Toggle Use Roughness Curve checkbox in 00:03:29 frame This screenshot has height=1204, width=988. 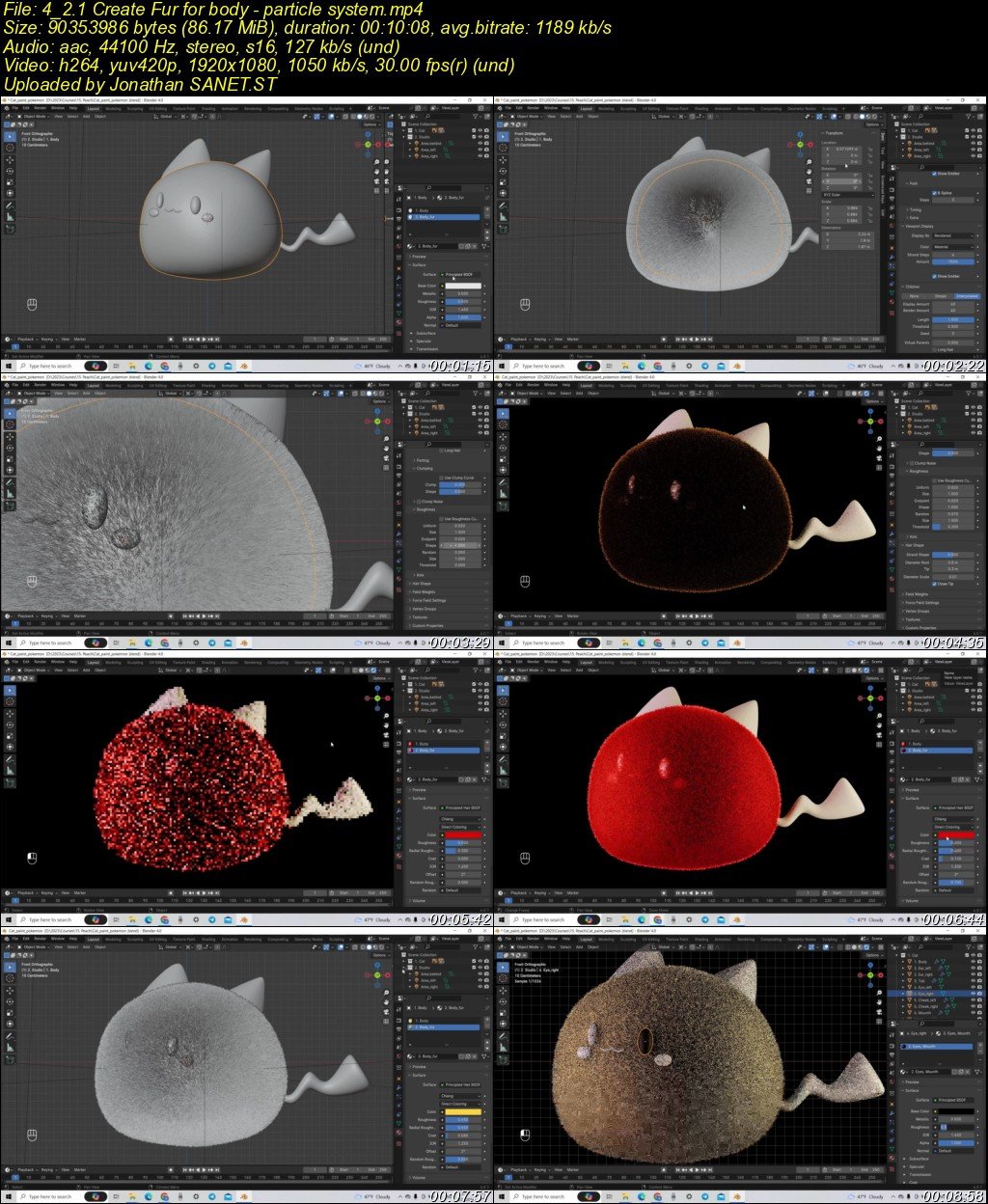tap(441, 519)
